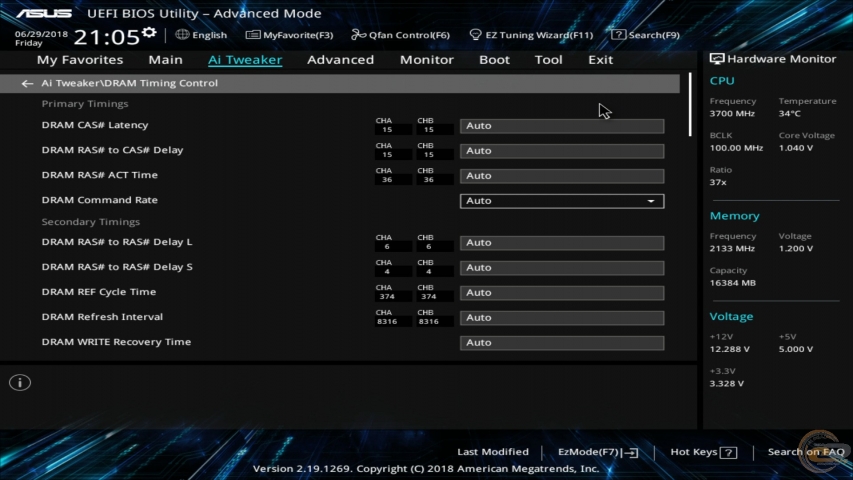
Task: Click the 2133 MHz memory frequency value
Action: point(732,249)
